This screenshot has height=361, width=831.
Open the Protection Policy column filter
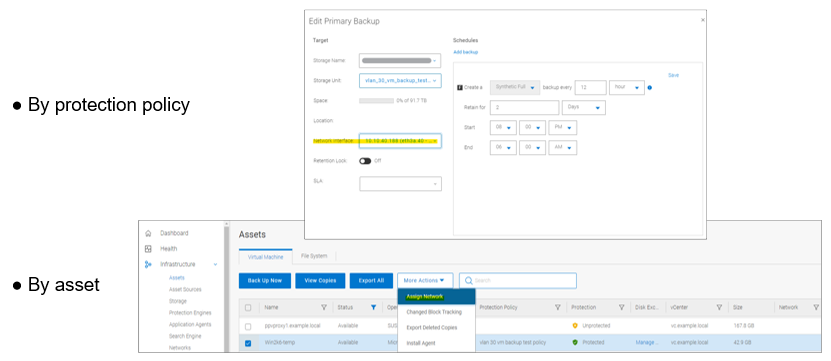558,307
